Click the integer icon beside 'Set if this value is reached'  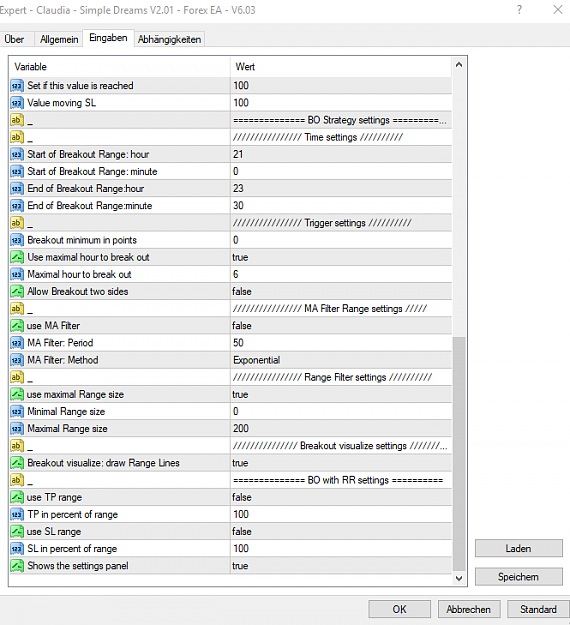(17, 86)
